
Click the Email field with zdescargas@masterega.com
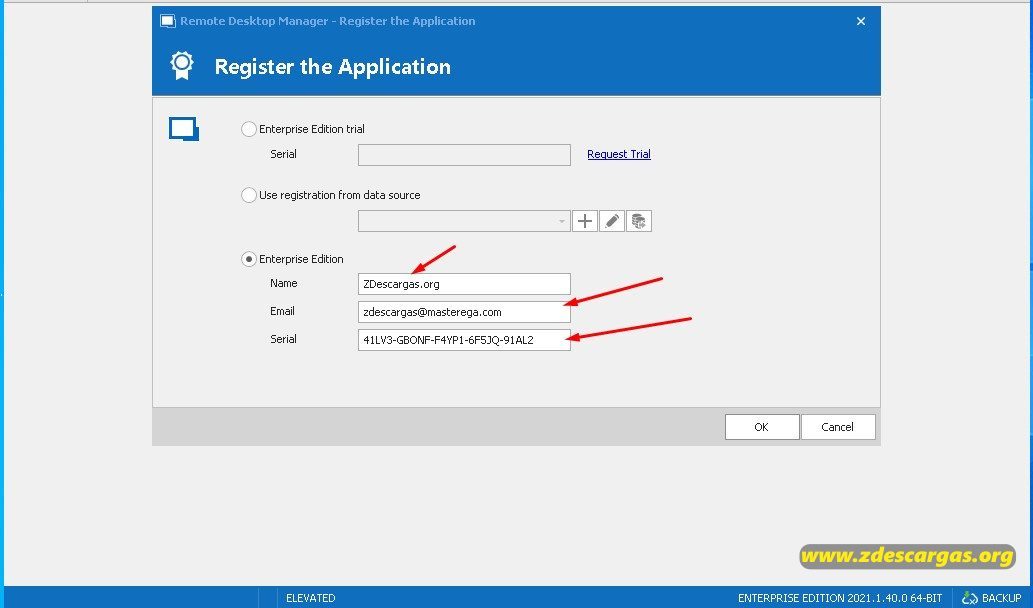coord(464,312)
